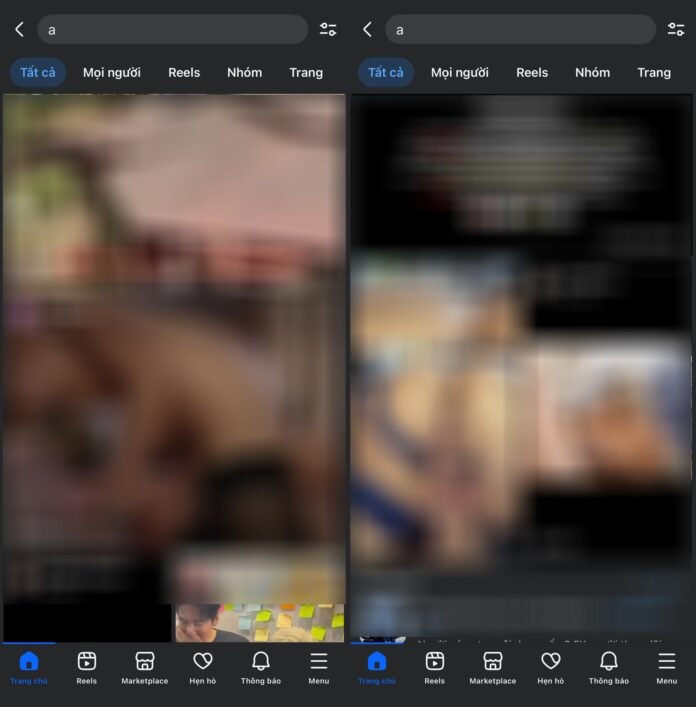
Task: Open Marketplace in right screen bottom bar
Action: coord(493,667)
